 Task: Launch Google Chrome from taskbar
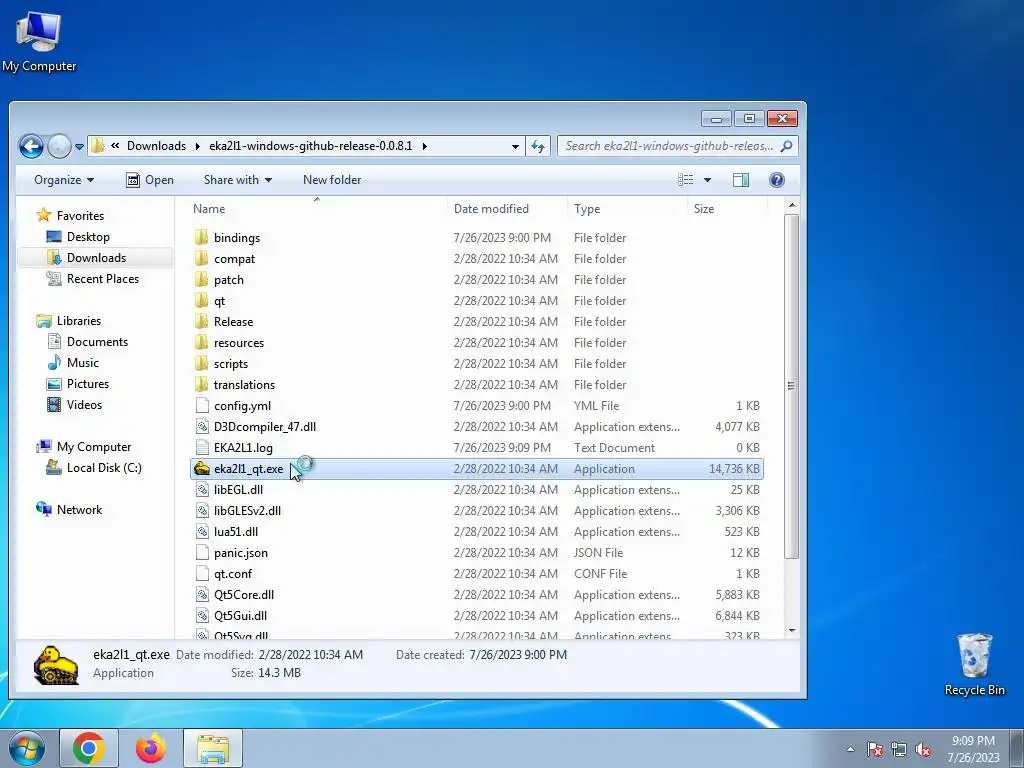[89, 748]
